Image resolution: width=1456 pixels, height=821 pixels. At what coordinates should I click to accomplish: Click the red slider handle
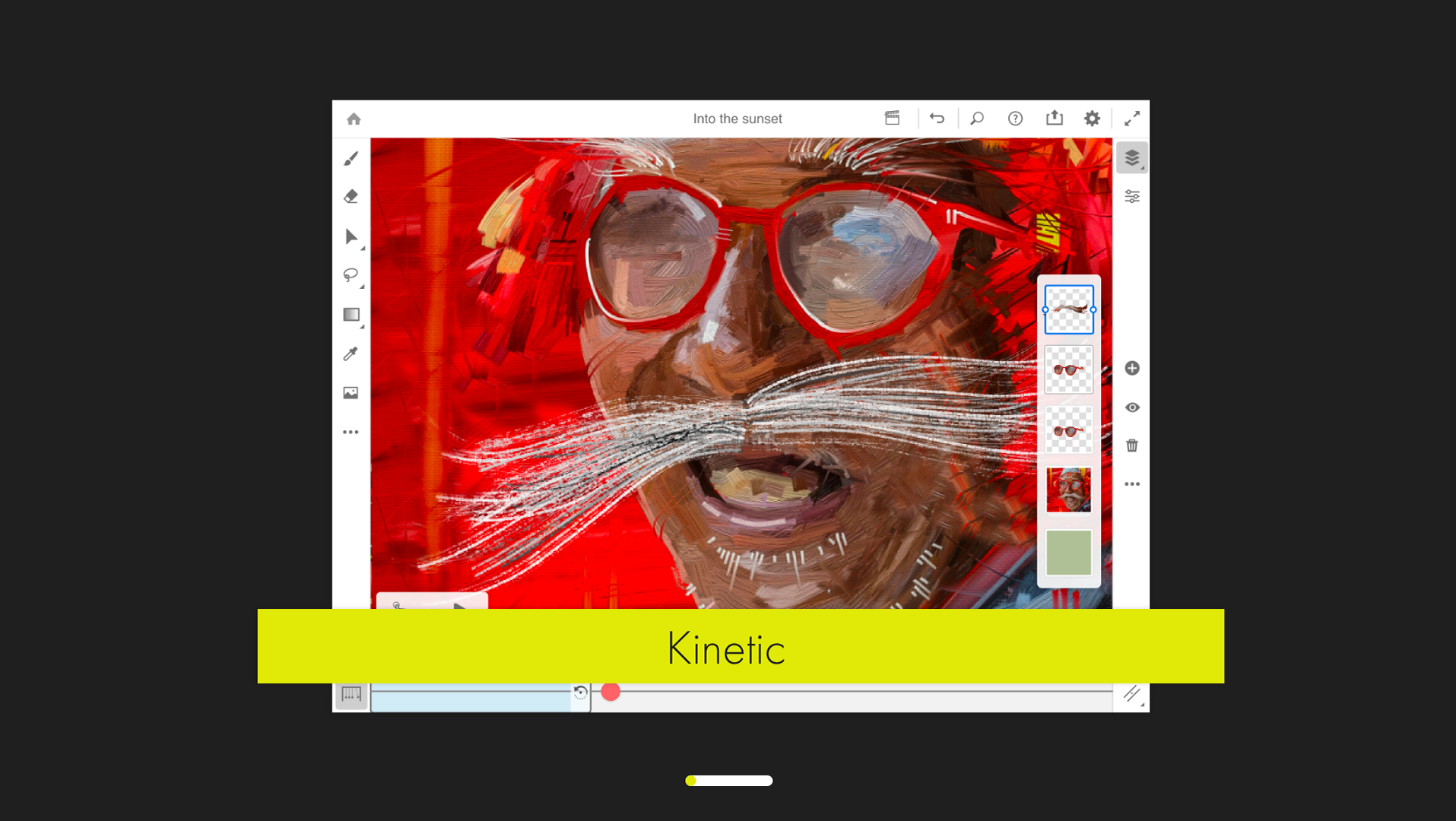pyautogui.click(x=611, y=692)
